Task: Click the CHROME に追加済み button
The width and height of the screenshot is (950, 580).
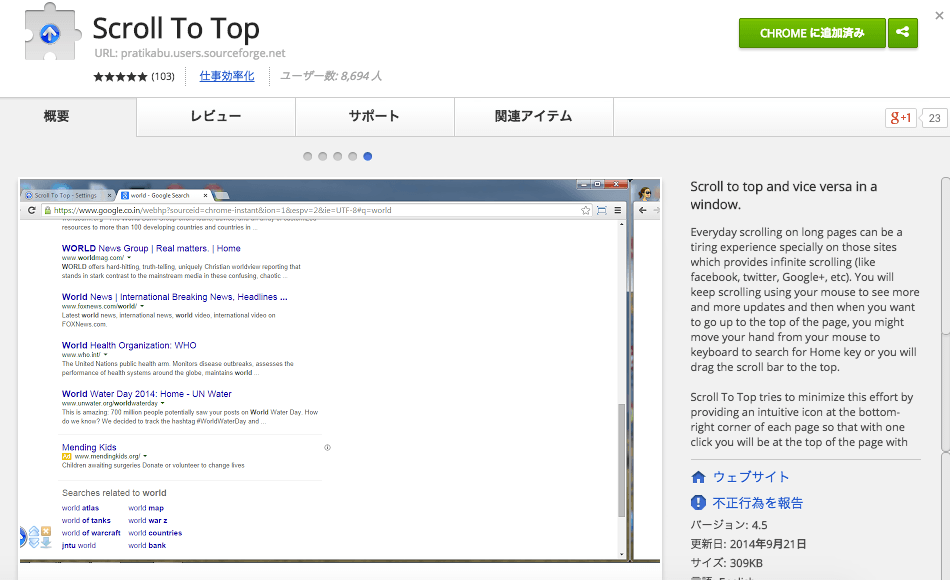Action: point(812,33)
